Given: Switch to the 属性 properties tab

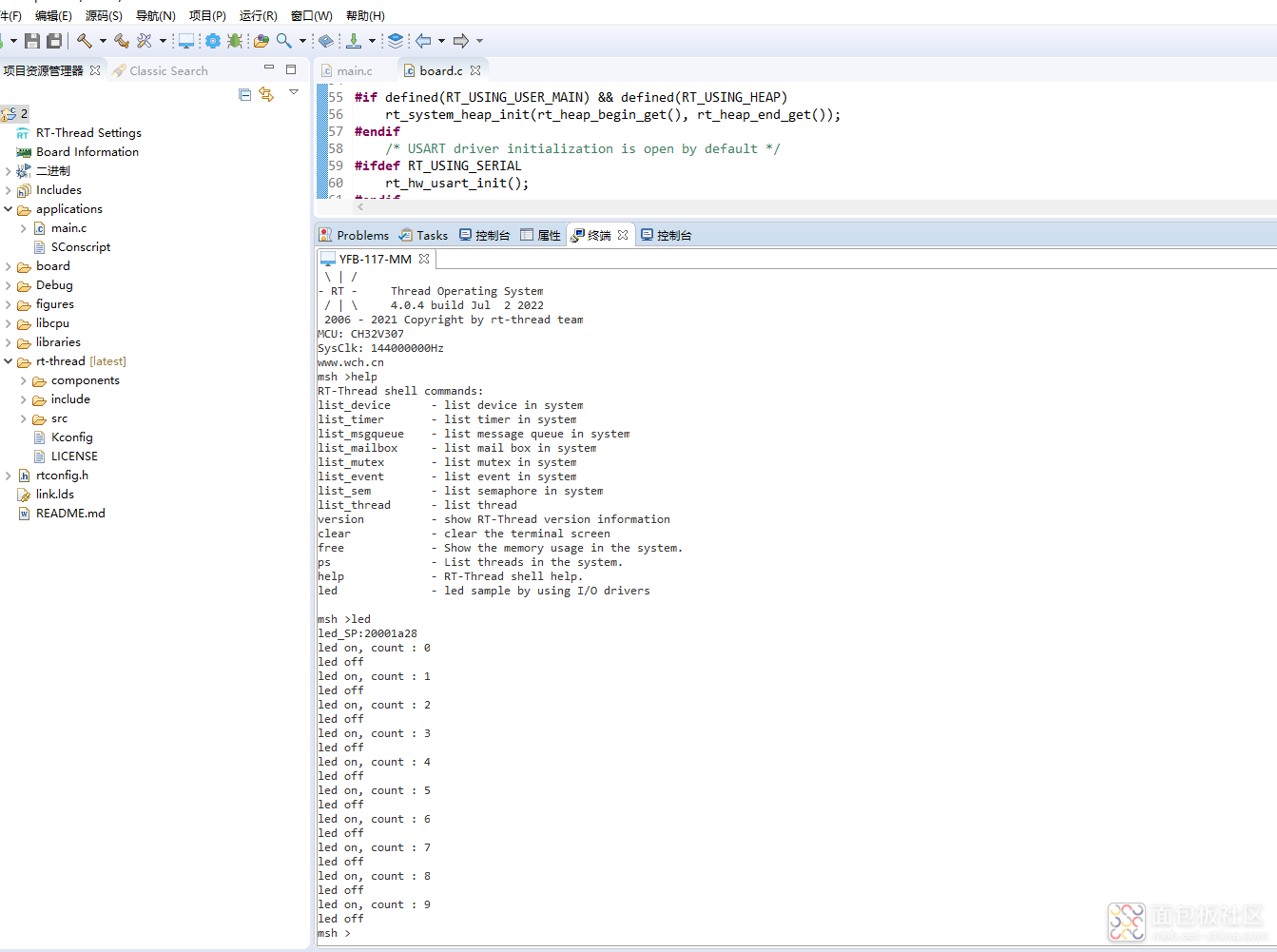Looking at the screenshot, I should tap(541, 235).
